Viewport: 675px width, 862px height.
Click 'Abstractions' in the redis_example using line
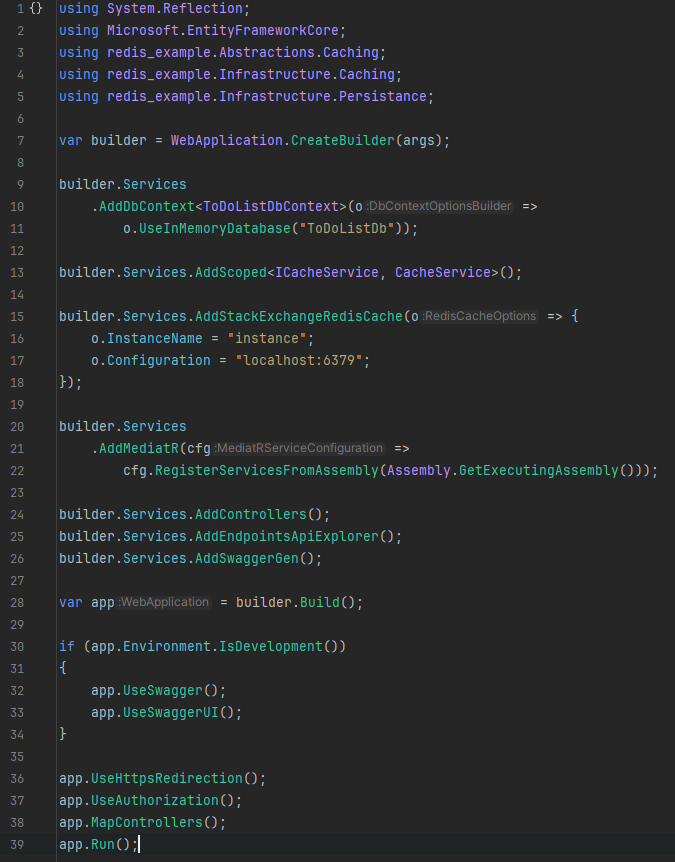tap(267, 52)
